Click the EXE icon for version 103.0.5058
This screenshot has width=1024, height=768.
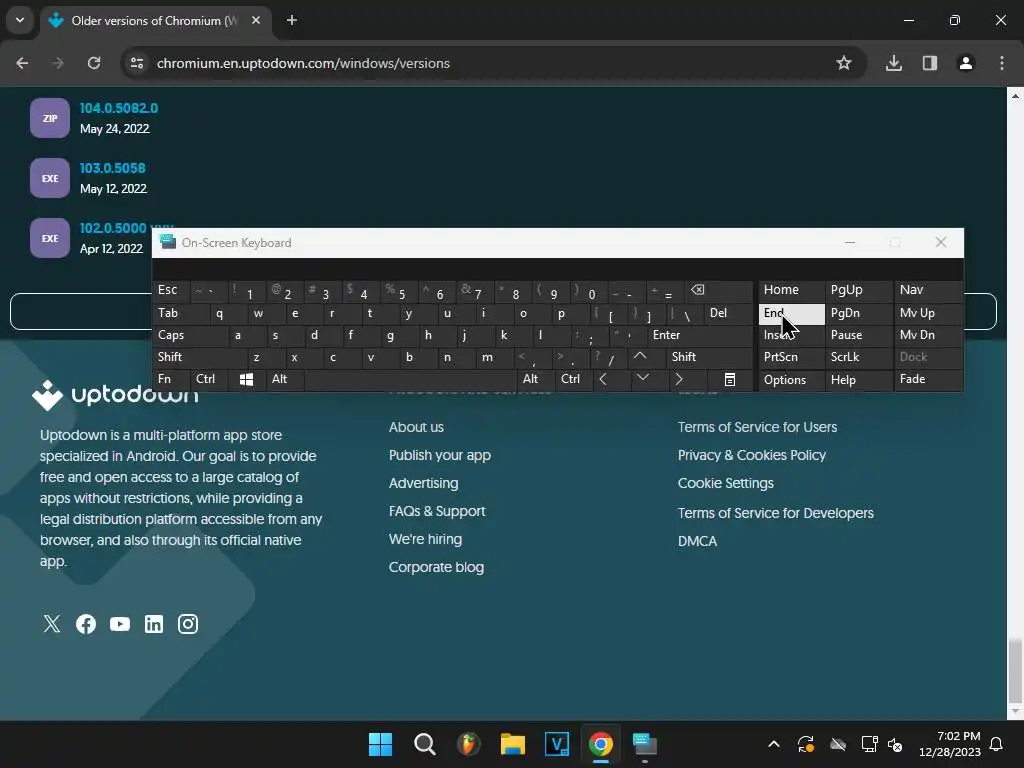(x=50, y=178)
